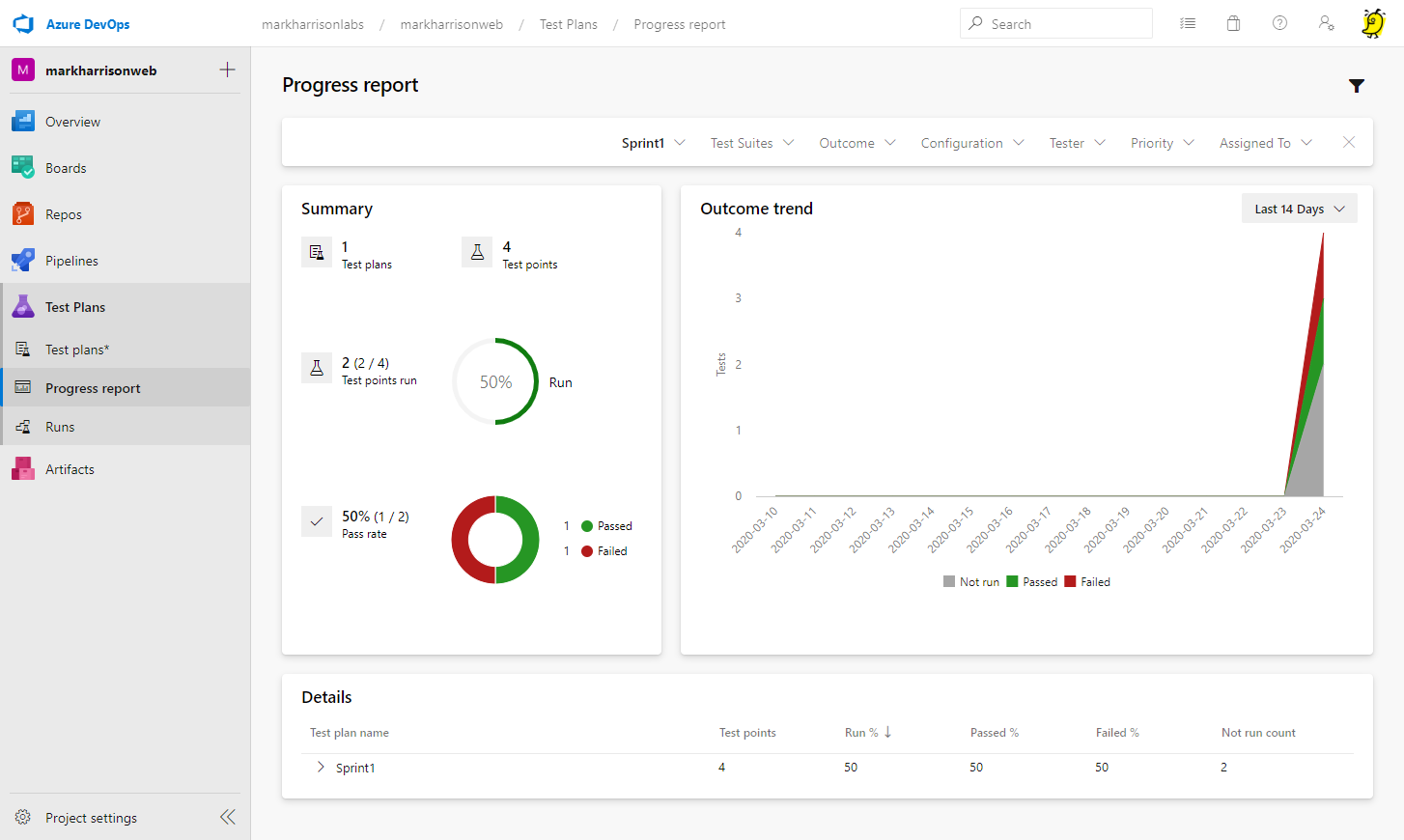Open the work items list icon
Viewport: 1404px width, 840px height.
click(1188, 23)
